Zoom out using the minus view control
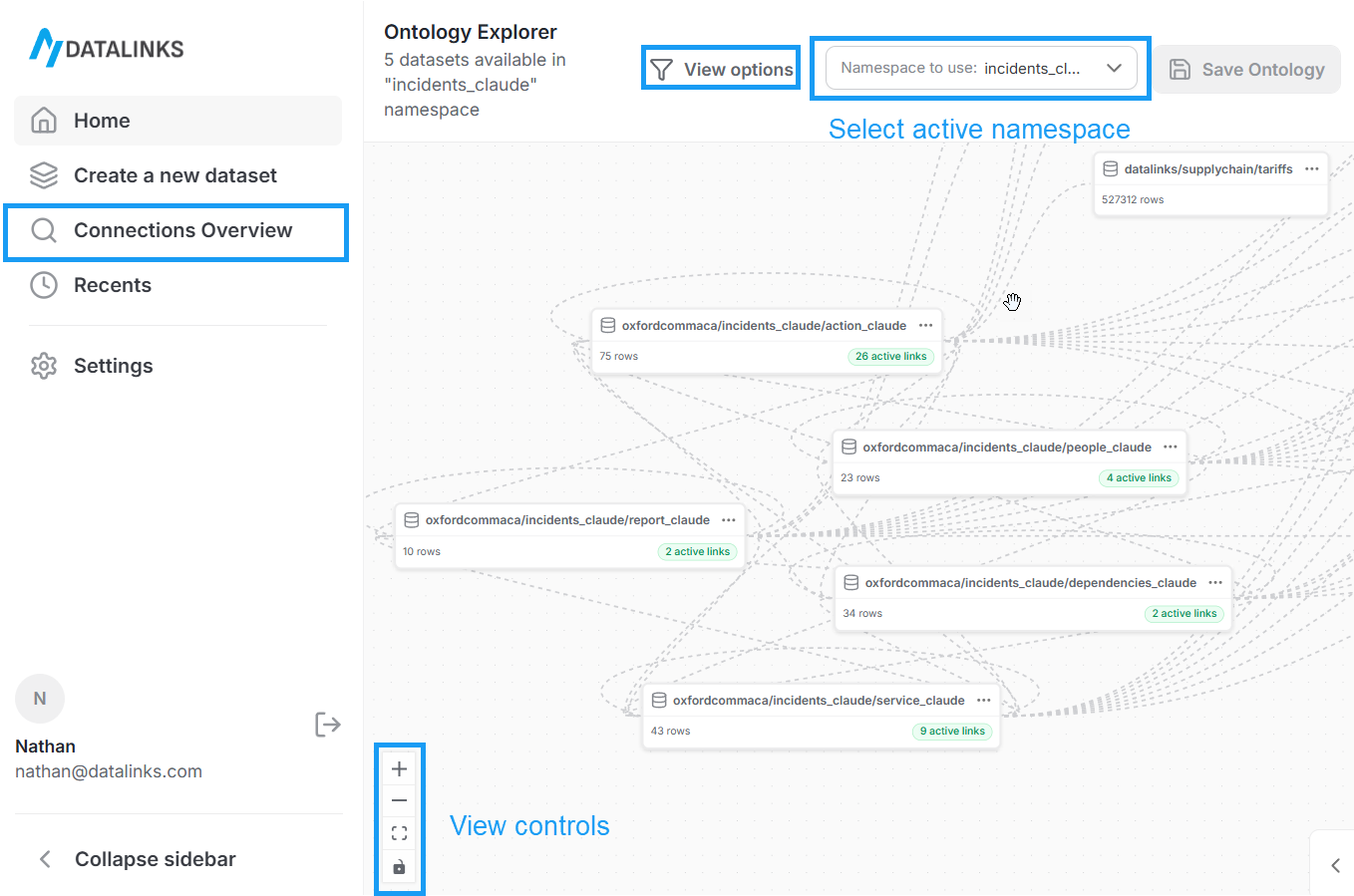Screen dimensions: 1354x896 (x=399, y=800)
